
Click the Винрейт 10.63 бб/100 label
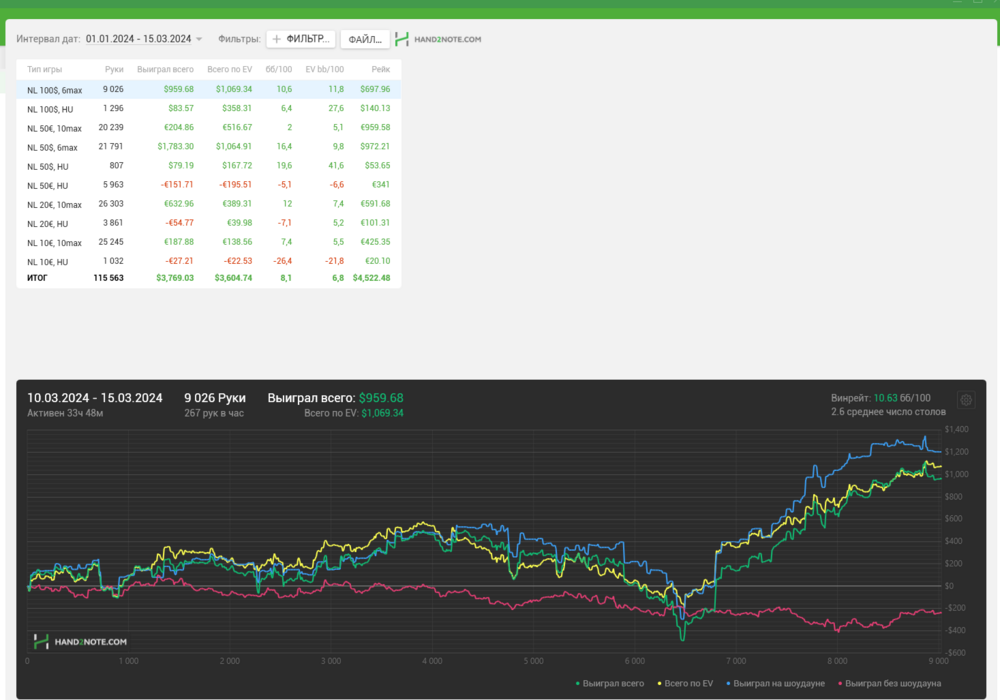point(880,398)
